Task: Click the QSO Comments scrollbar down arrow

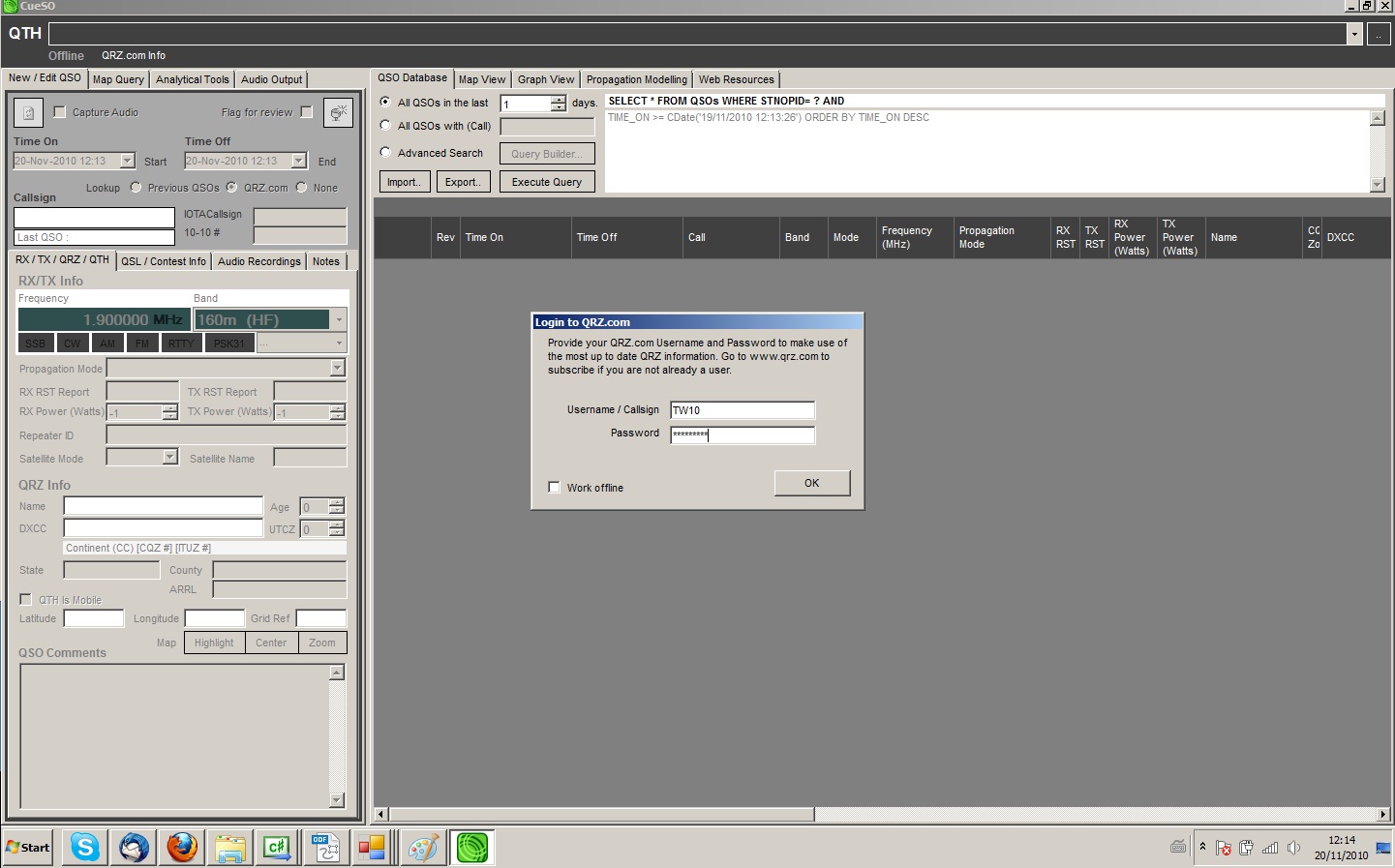Action: pyautogui.click(x=337, y=800)
